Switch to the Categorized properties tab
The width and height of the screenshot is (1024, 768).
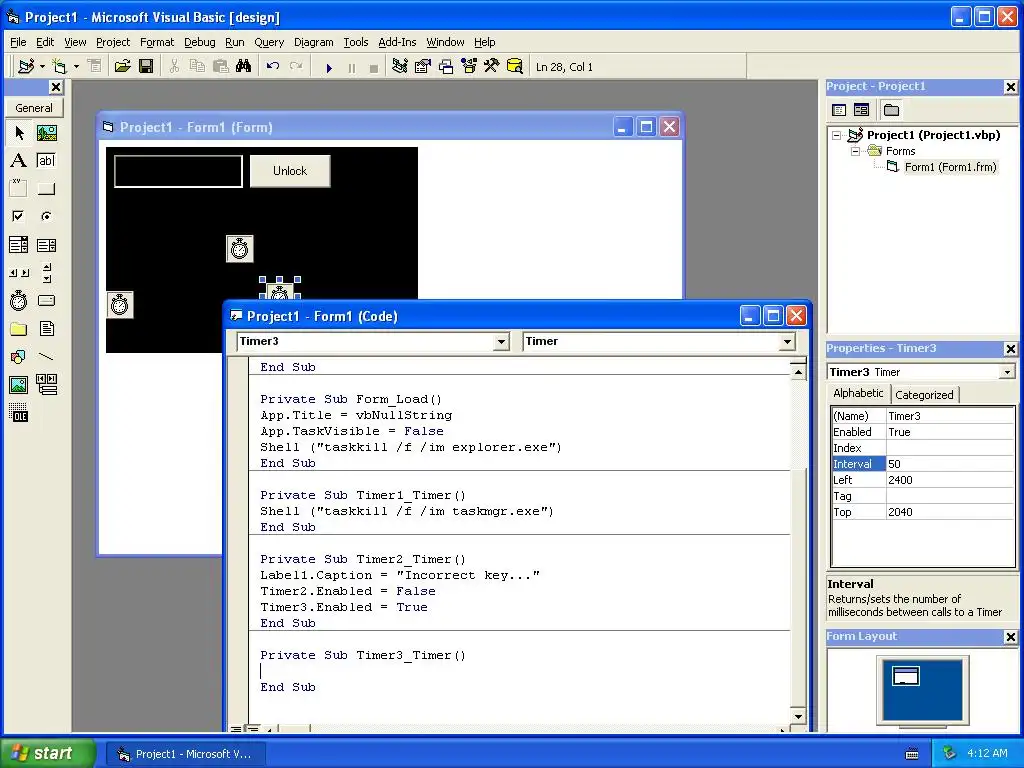click(924, 394)
